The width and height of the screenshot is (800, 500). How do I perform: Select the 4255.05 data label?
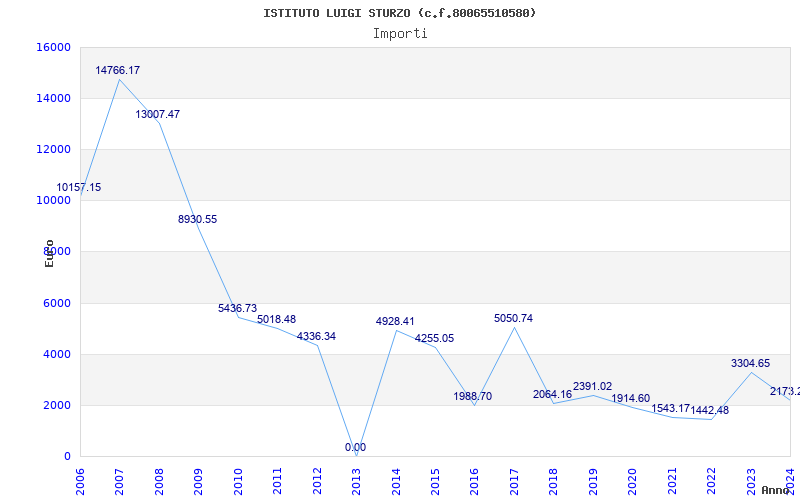(x=434, y=338)
